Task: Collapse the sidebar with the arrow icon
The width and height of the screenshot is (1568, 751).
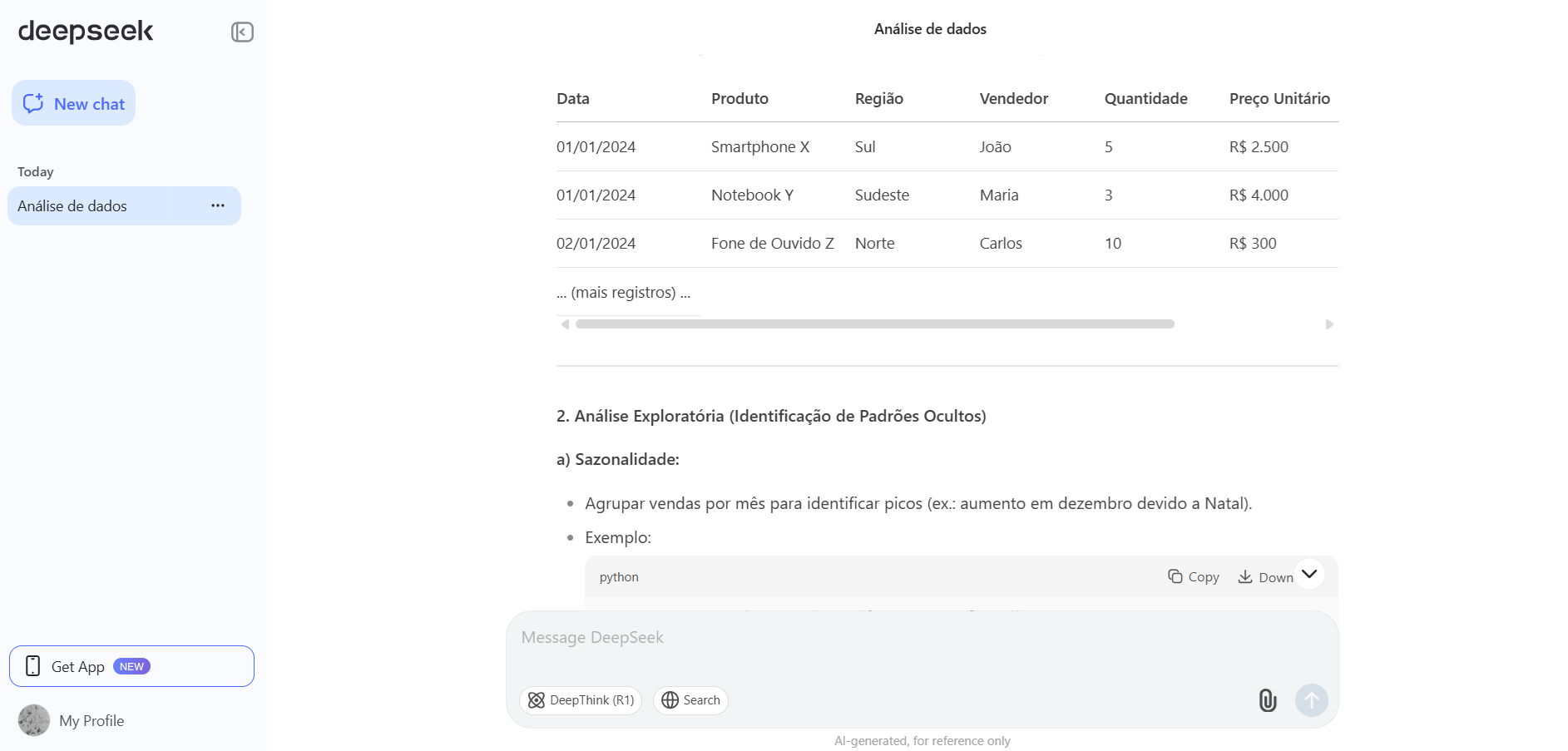Action: pyautogui.click(x=241, y=32)
